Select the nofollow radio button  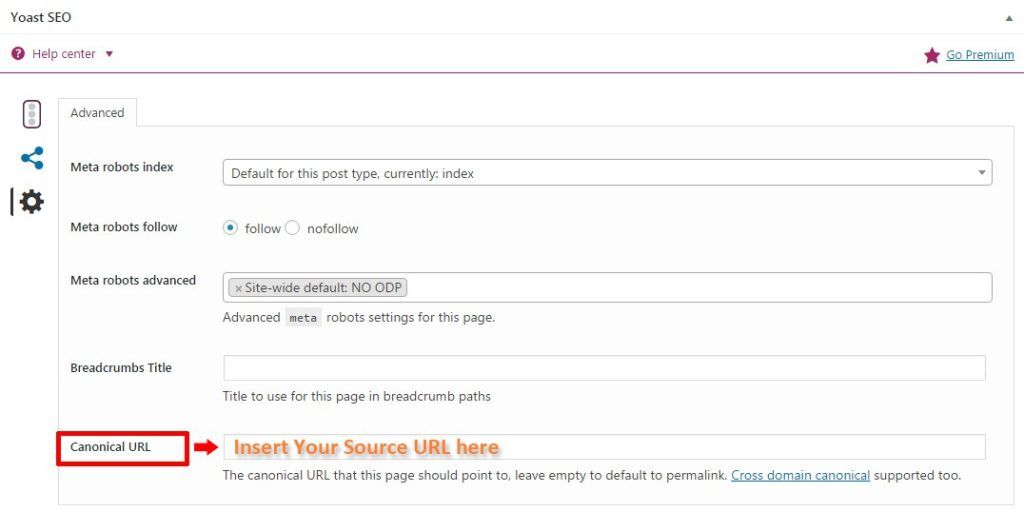[293, 228]
